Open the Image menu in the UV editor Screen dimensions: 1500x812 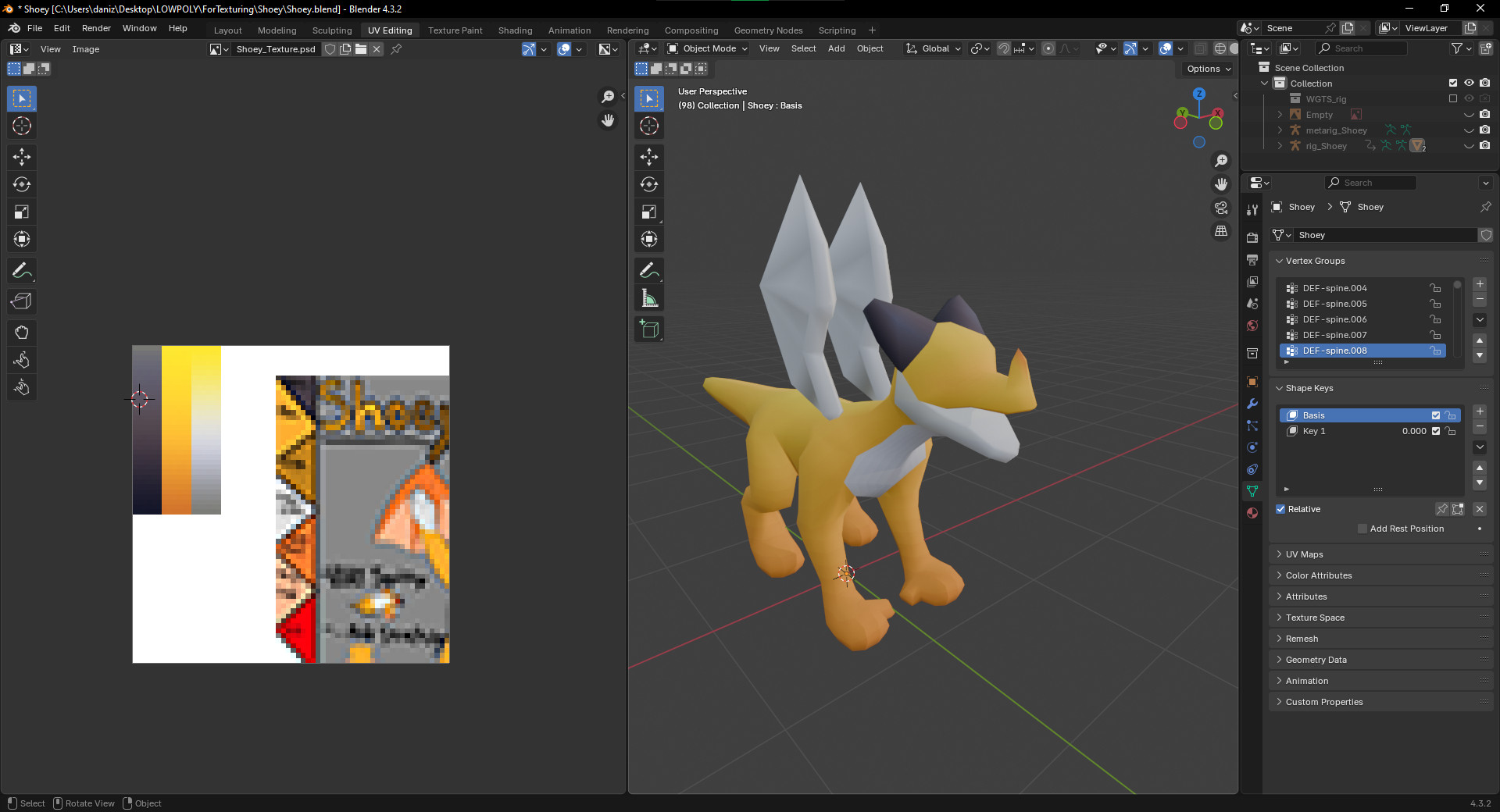click(86, 49)
